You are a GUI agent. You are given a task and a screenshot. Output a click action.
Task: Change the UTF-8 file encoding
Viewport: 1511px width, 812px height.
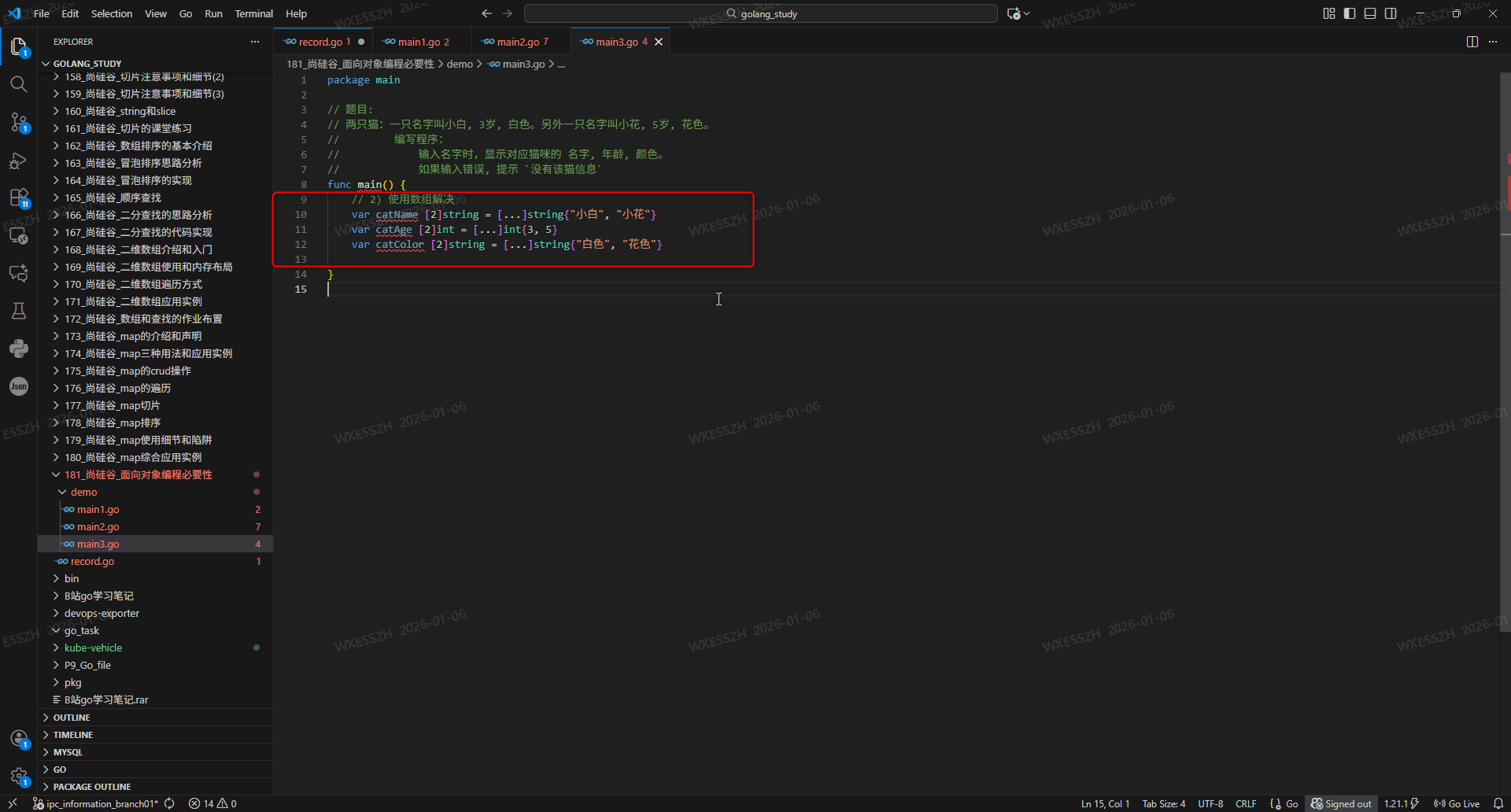[x=1210, y=803]
